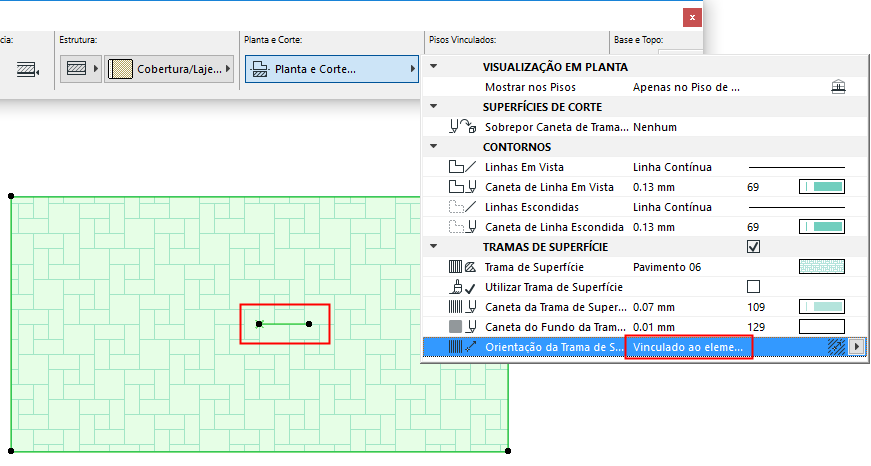Click the fill orientation hatch icon in selected row

[x=836, y=347]
